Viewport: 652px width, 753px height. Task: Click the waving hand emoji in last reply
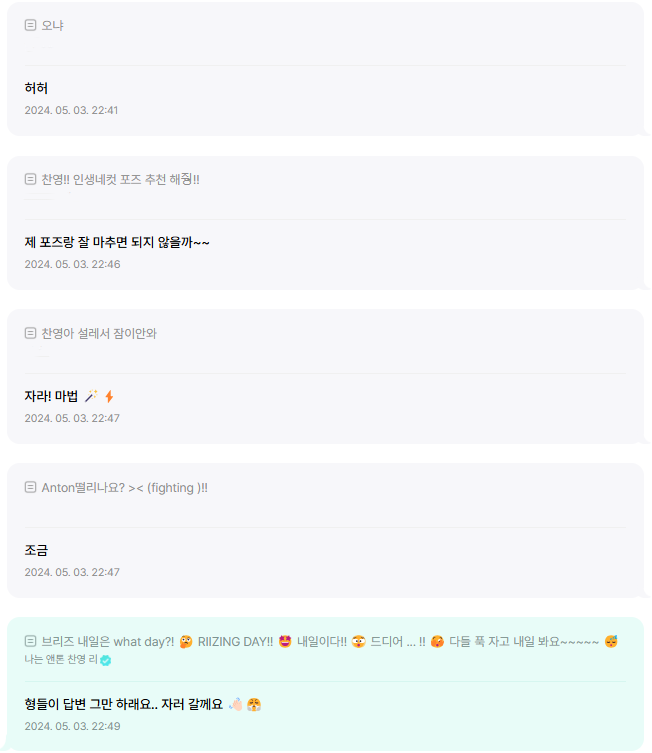(236, 704)
